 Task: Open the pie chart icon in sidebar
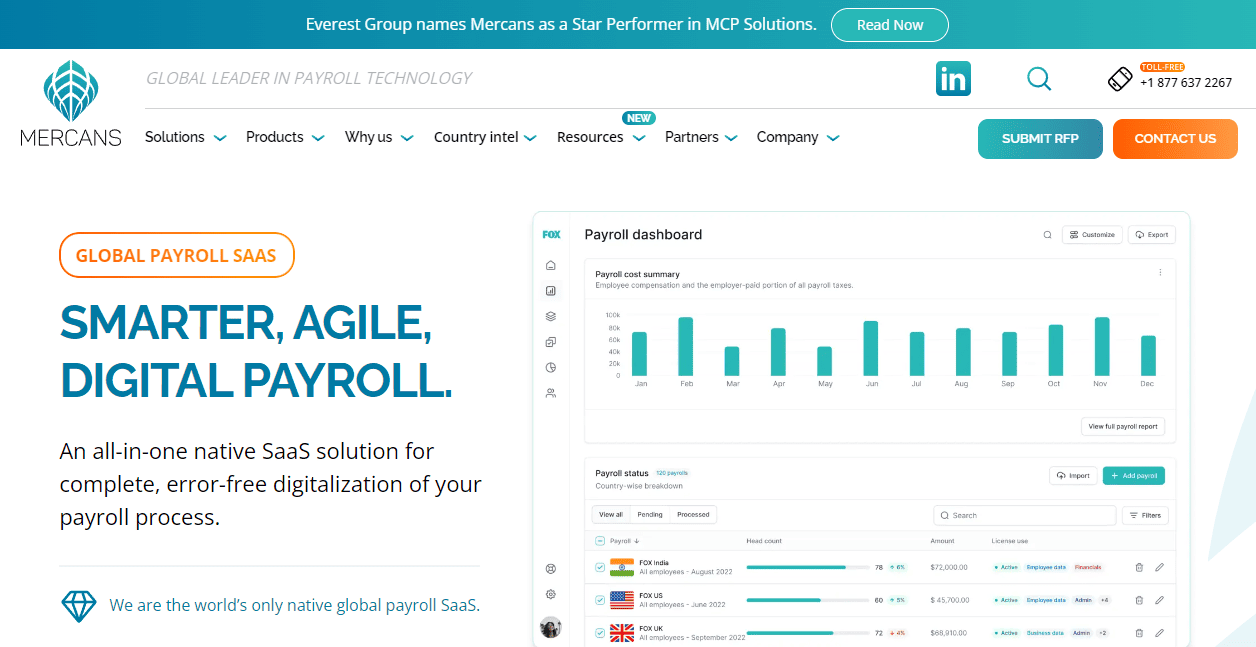pos(550,368)
